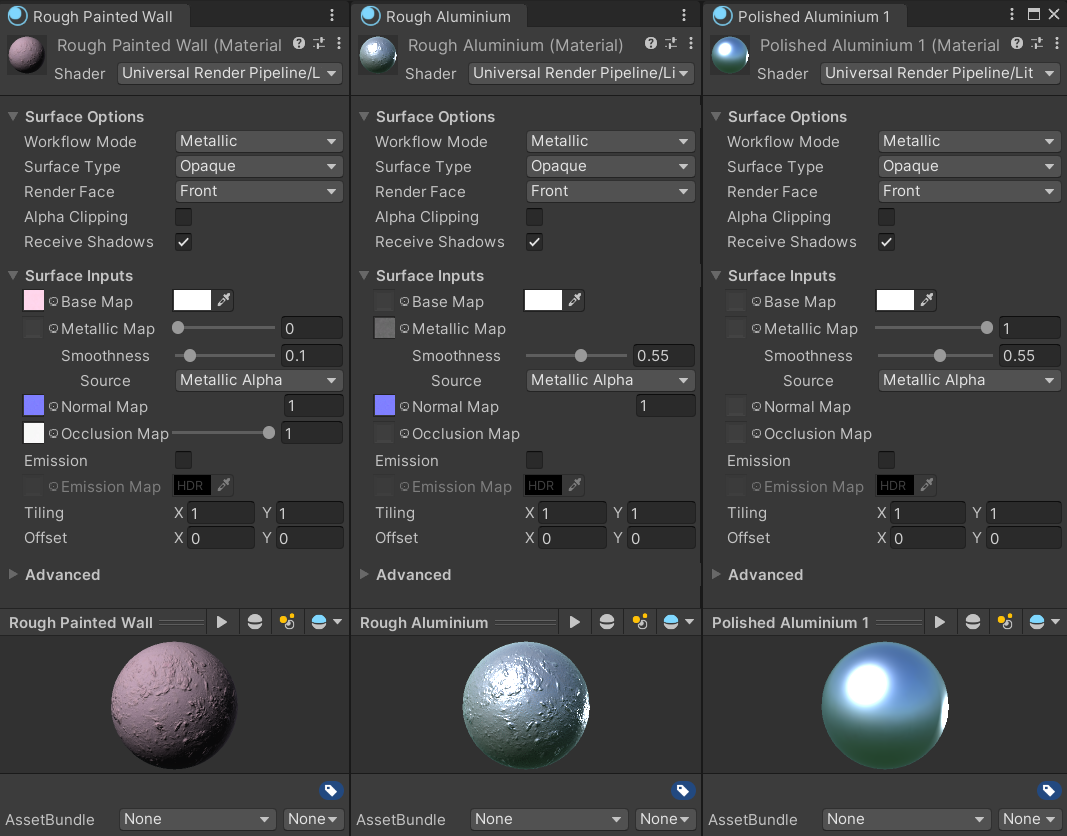
Task: Open the Workflow Mode dropdown on Rough Painted Wall
Action: (x=258, y=141)
